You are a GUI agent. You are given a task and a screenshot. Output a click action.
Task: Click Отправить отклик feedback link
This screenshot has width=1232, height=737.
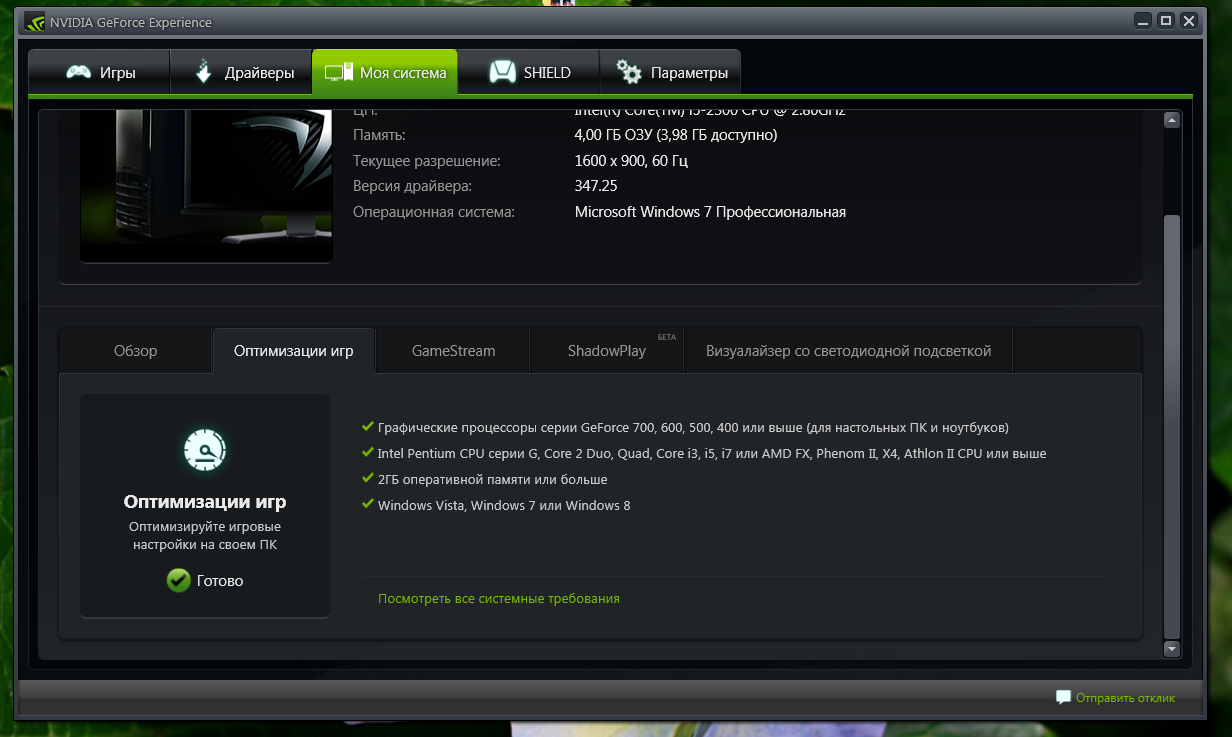coord(1125,698)
